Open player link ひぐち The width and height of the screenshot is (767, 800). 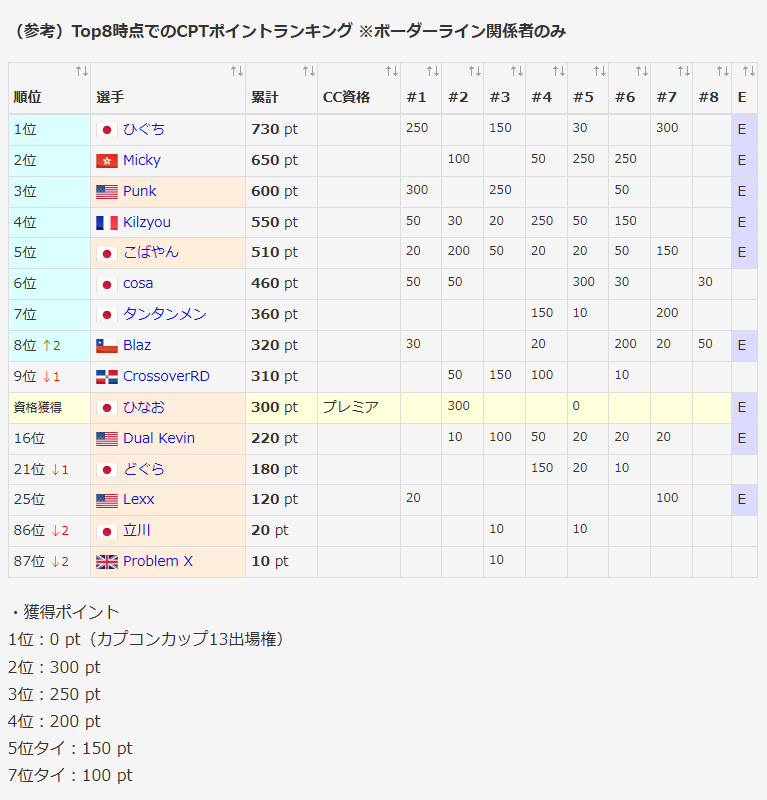tap(143, 129)
